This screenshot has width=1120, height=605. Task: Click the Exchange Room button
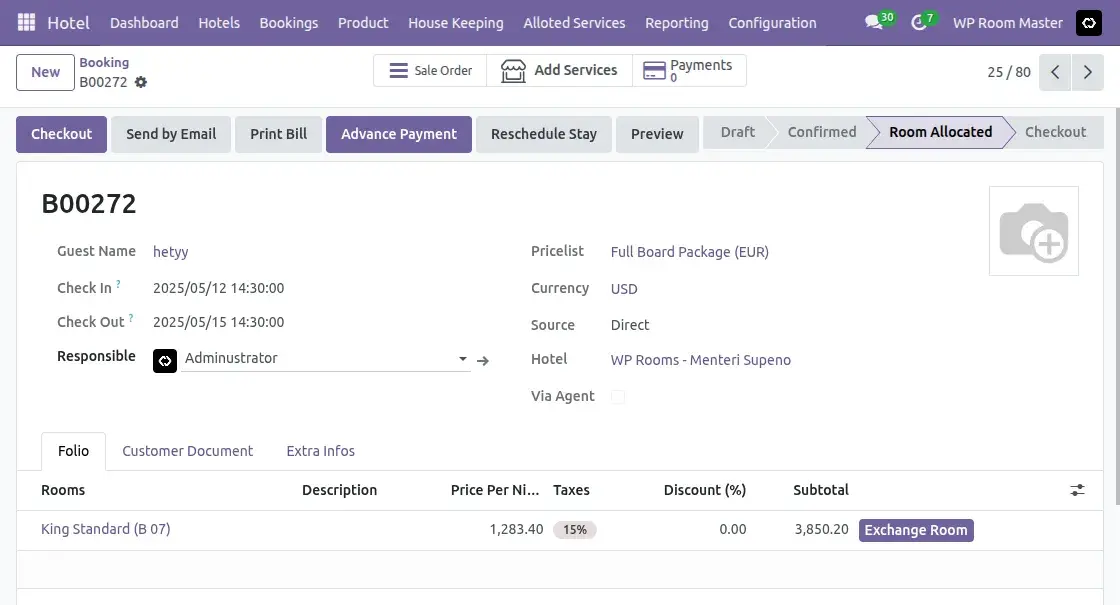[915, 530]
